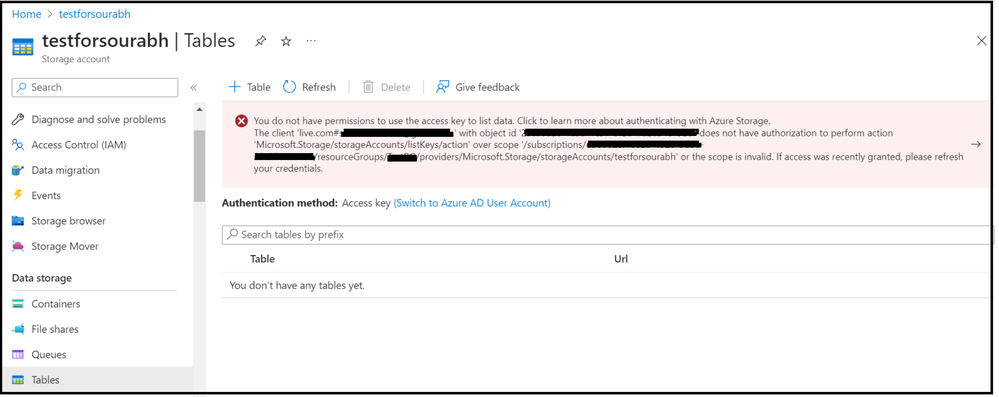The image size is (999, 397).
Task: Open File shares menu item
Action: tap(55, 329)
